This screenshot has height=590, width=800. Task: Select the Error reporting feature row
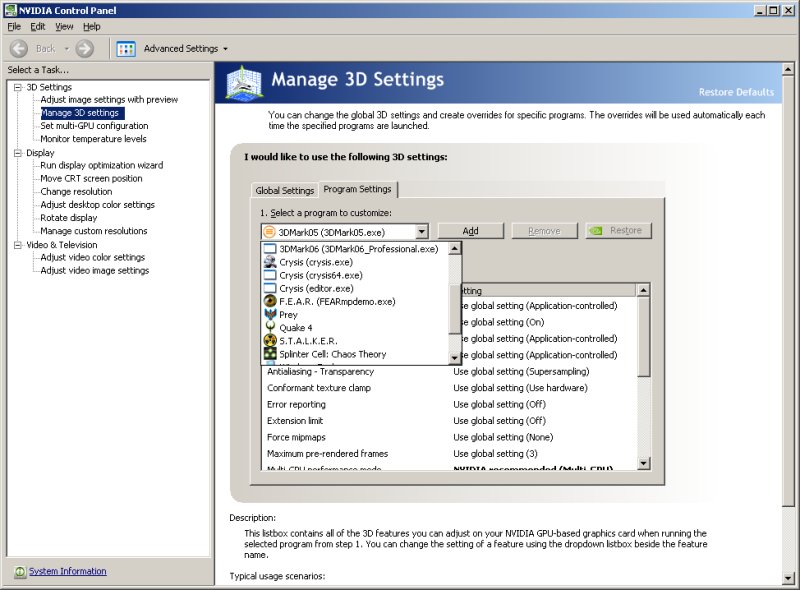449,404
